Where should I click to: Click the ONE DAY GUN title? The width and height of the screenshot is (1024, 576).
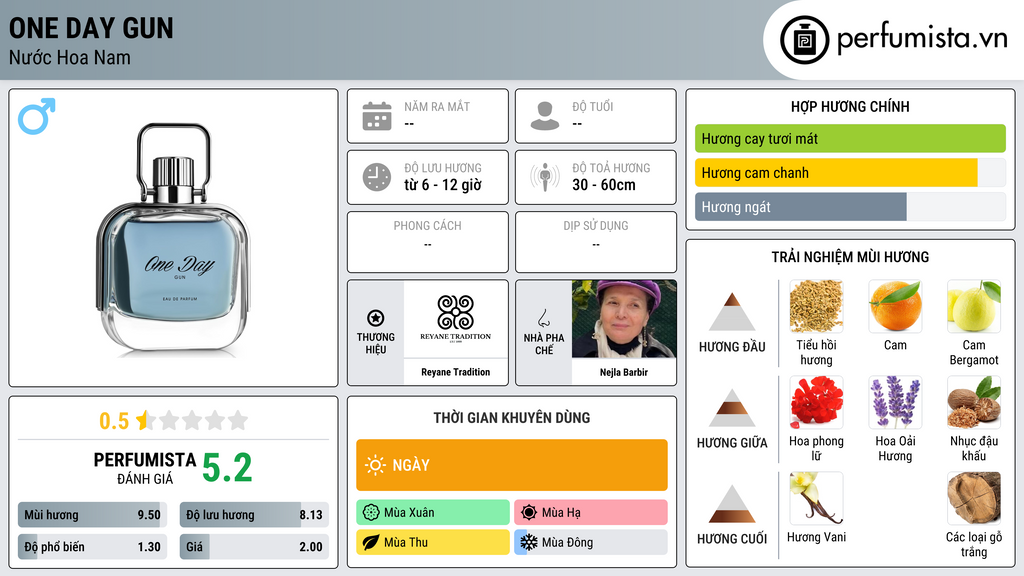pos(91,28)
